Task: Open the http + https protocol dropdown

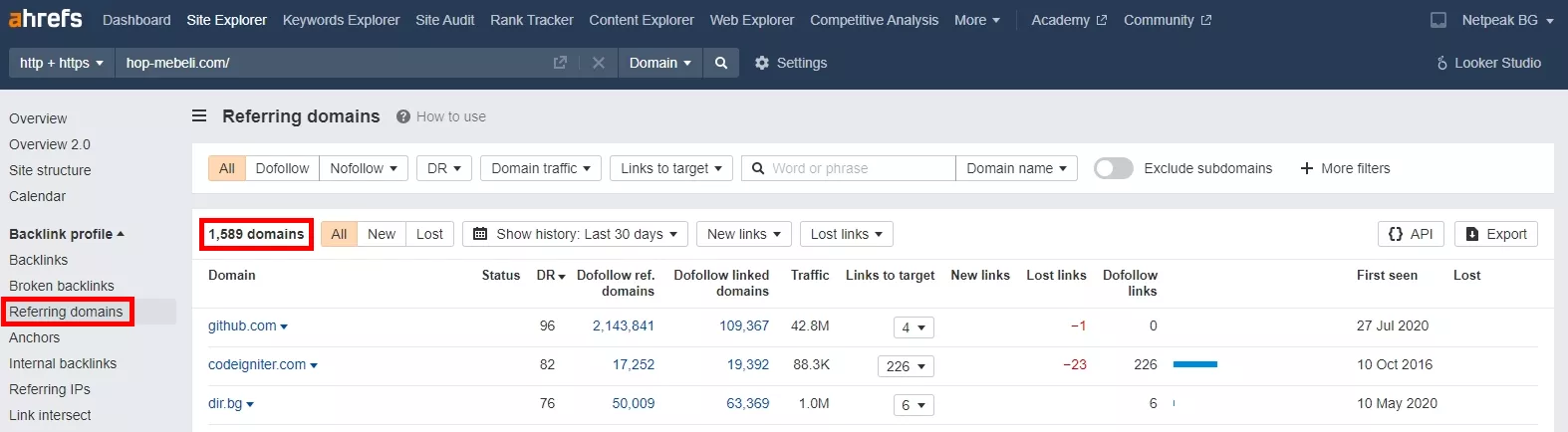Action: pos(61,63)
